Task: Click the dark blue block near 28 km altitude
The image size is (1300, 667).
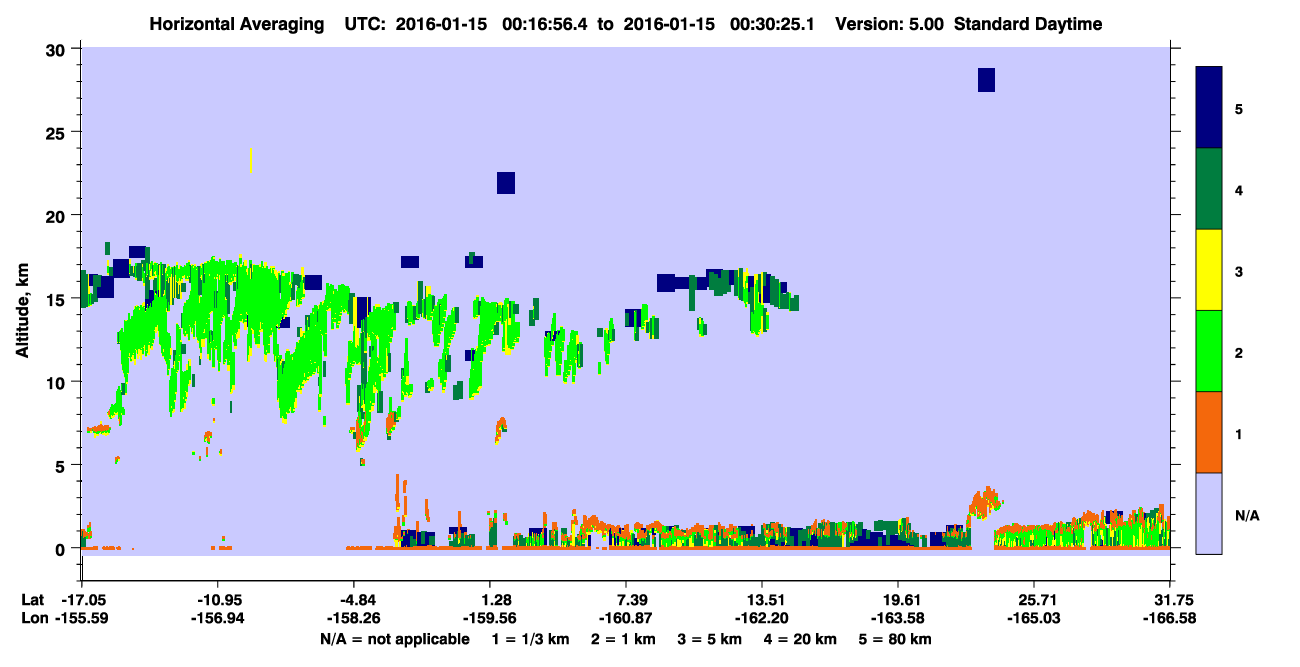Action: tap(986, 80)
